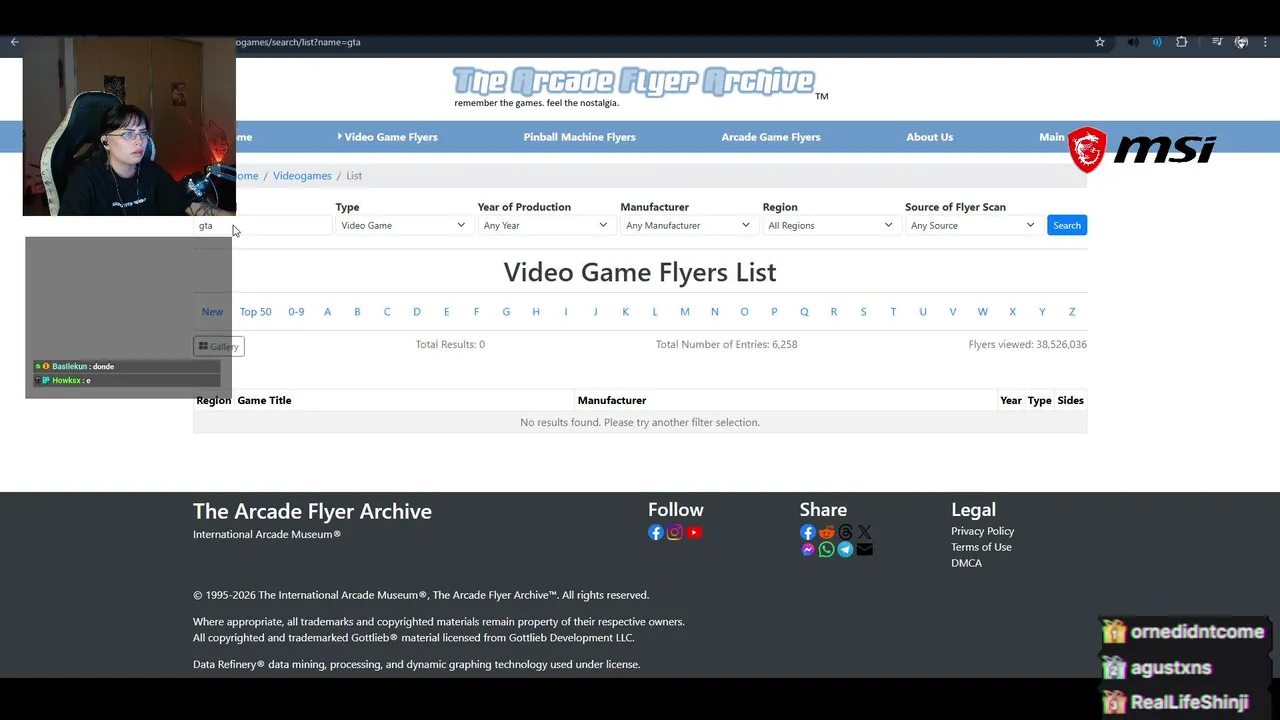Click Flyers viewed: 38,526,036 text
The image size is (1280, 720).
(x=1027, y=344)
